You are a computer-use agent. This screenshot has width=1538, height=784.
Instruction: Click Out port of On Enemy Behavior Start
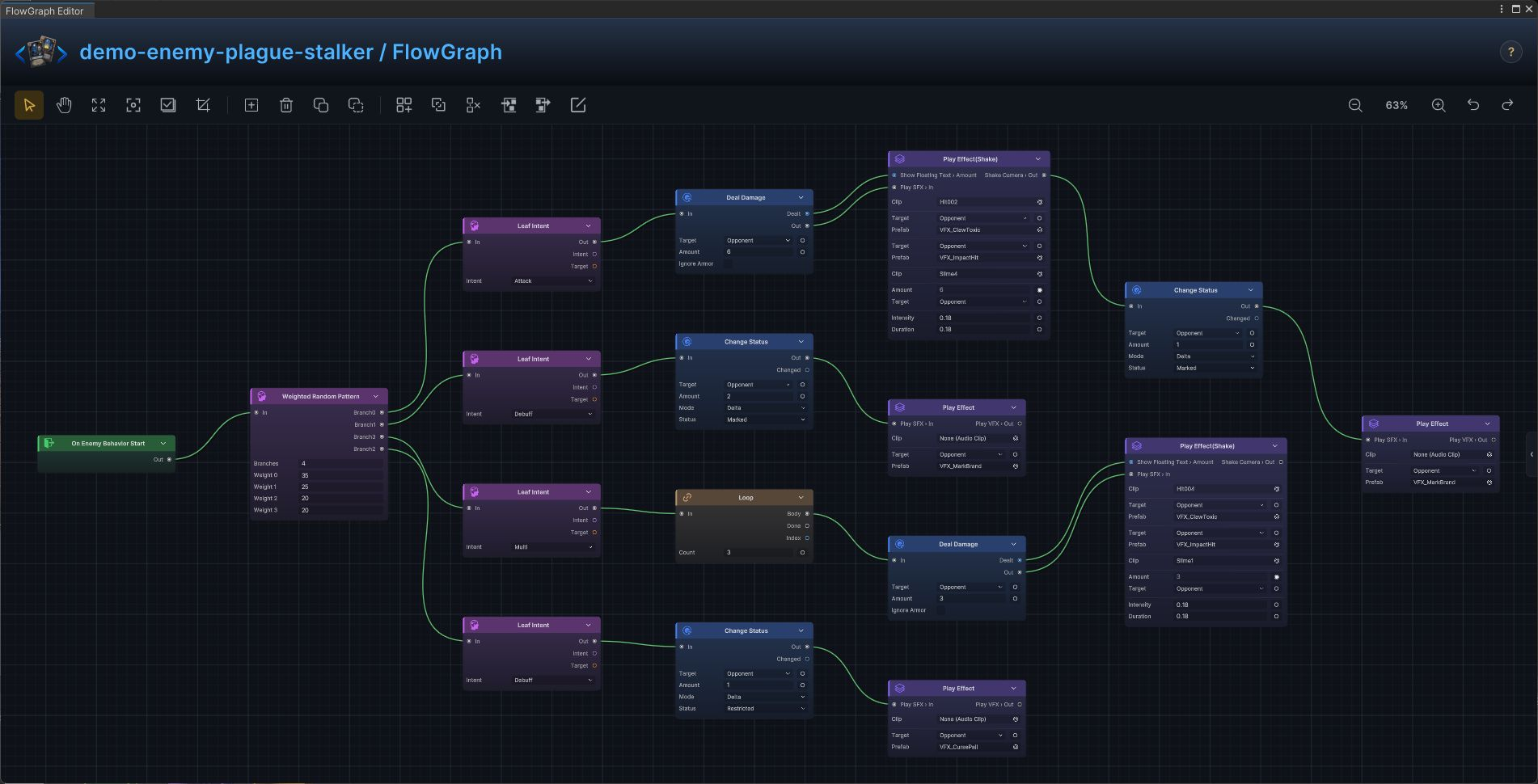pos(169,459)
